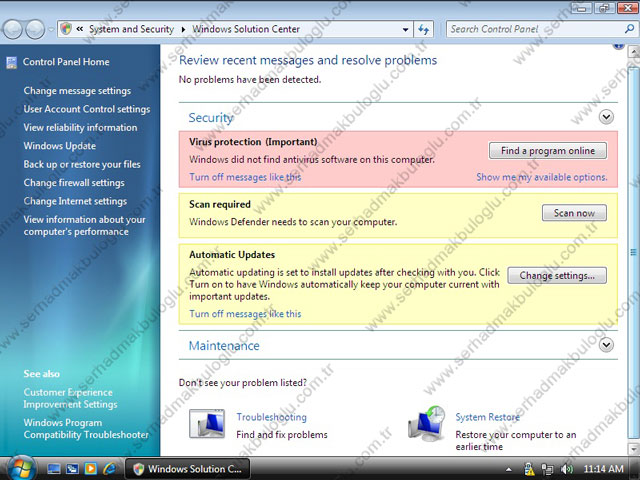Click Turn off messages under Virus protection
This screenshot has height=480, width=640.
pyautogui.click(x=245, y=177)
